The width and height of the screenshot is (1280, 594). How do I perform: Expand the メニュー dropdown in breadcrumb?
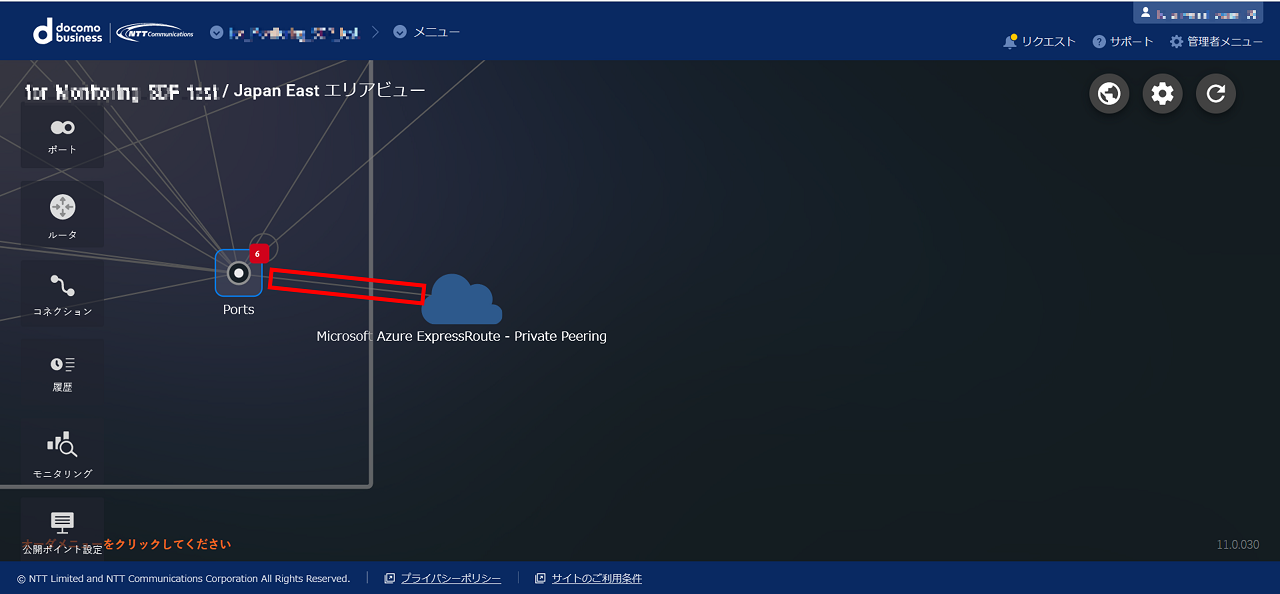point(427,32)
